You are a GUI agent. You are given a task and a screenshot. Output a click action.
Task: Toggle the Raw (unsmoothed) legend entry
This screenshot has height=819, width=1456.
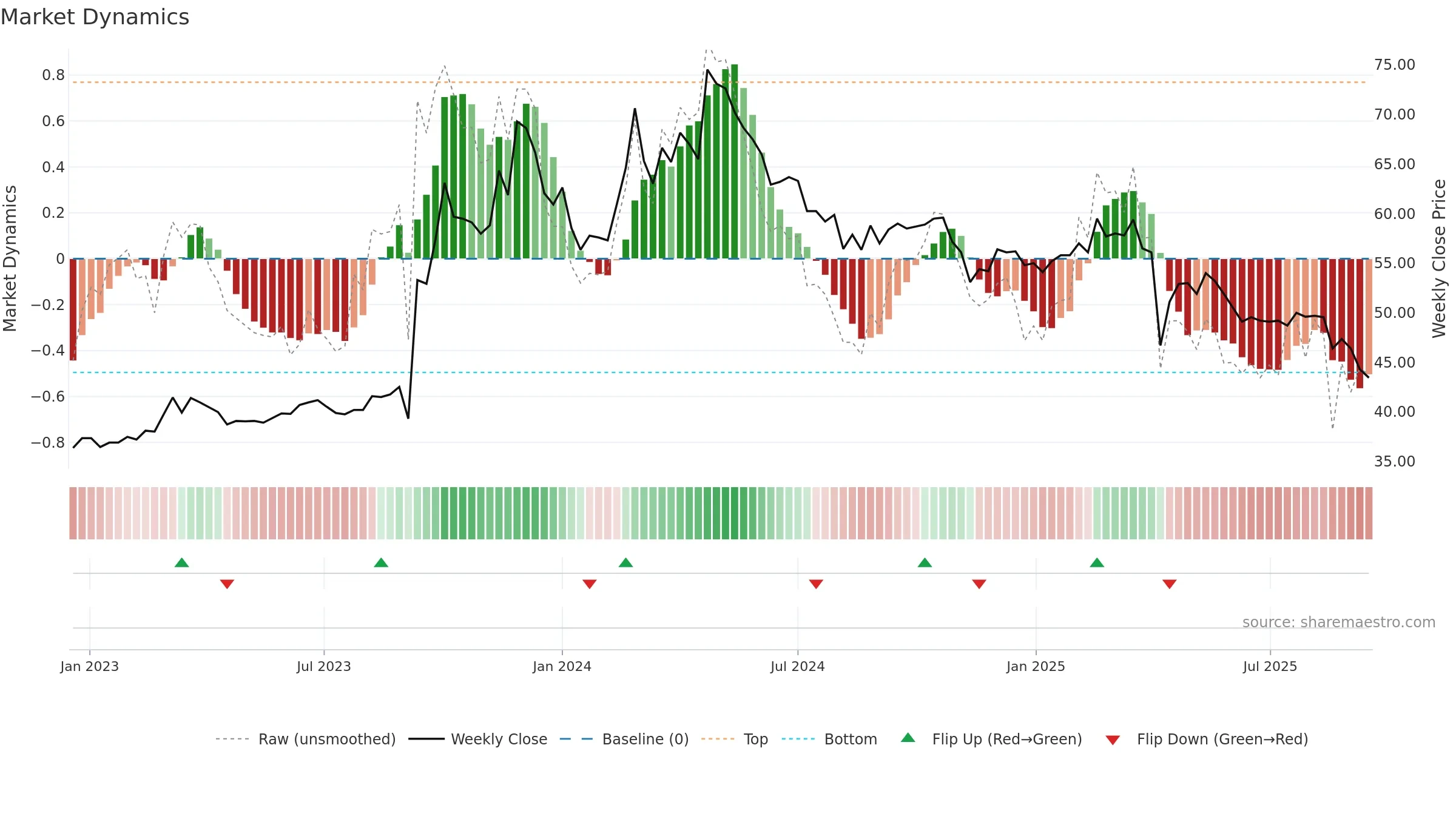[306, 739]
